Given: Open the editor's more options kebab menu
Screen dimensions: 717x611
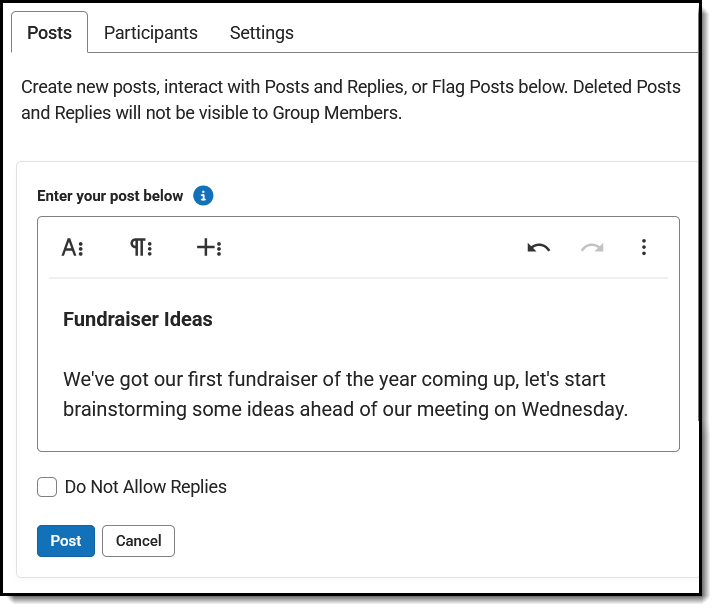Looking at the screenshot, I should (x=644, y=248).
